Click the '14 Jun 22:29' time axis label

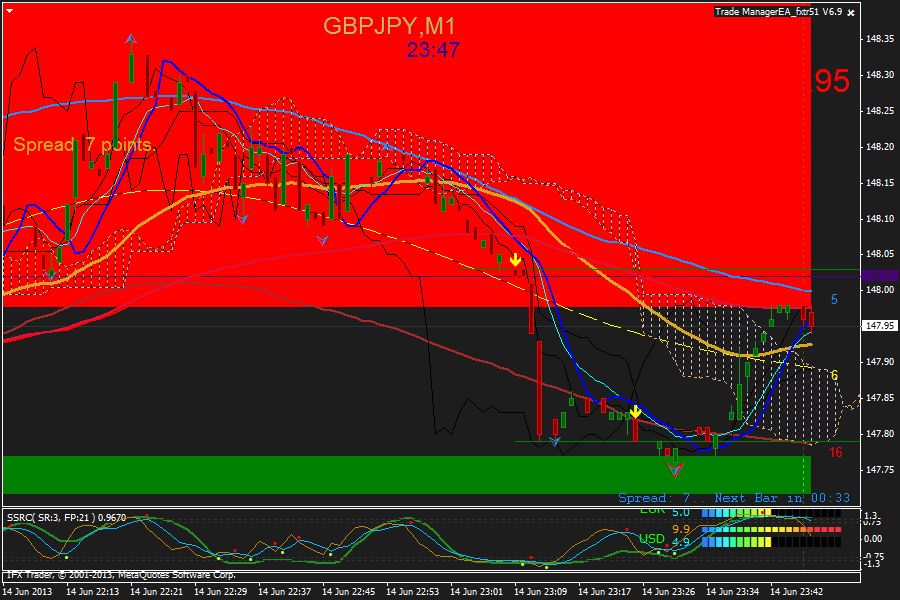(220, 591)
